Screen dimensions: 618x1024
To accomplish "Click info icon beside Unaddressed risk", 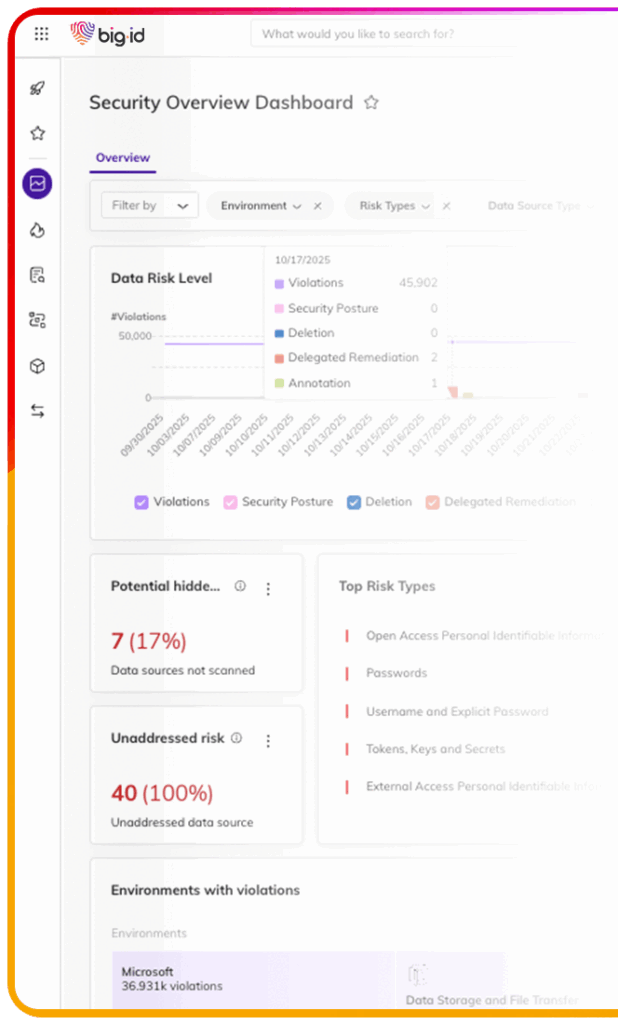I will click(237, 738).
